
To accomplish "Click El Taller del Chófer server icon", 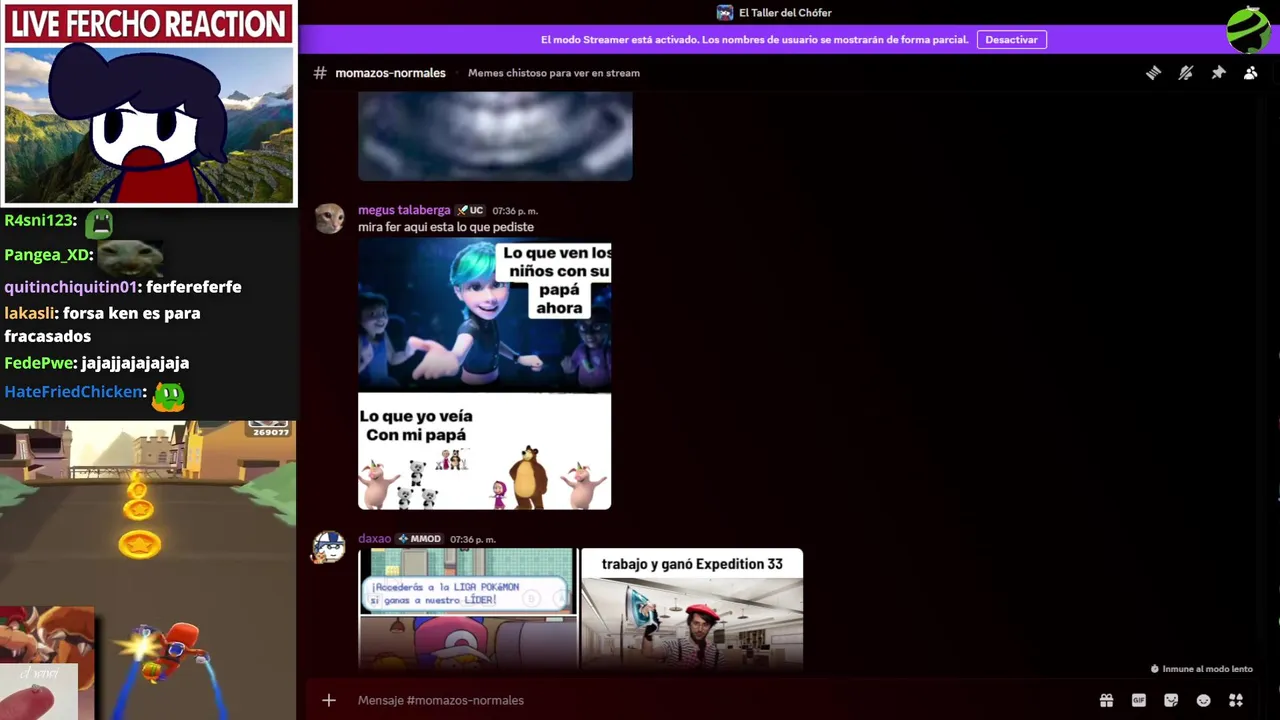I will point(725,13).
